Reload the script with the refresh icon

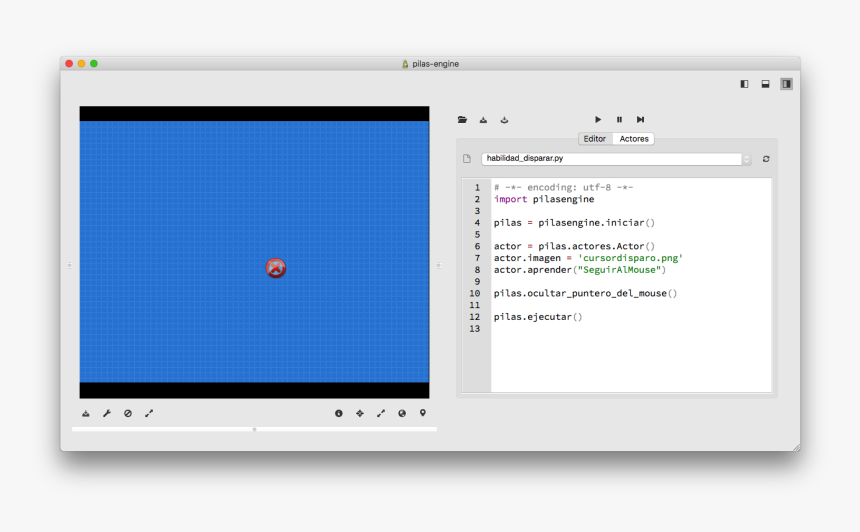pos(766,159)
